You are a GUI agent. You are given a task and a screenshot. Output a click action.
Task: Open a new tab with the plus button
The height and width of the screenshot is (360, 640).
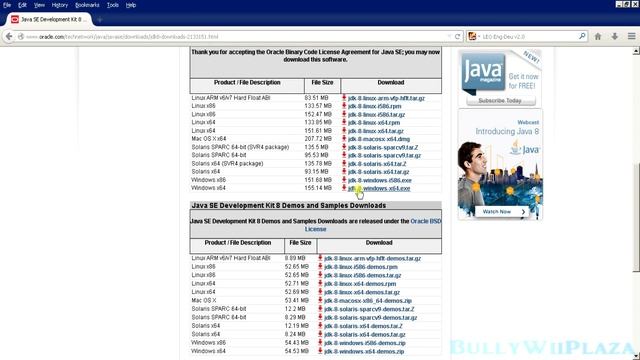pos(100,20)
